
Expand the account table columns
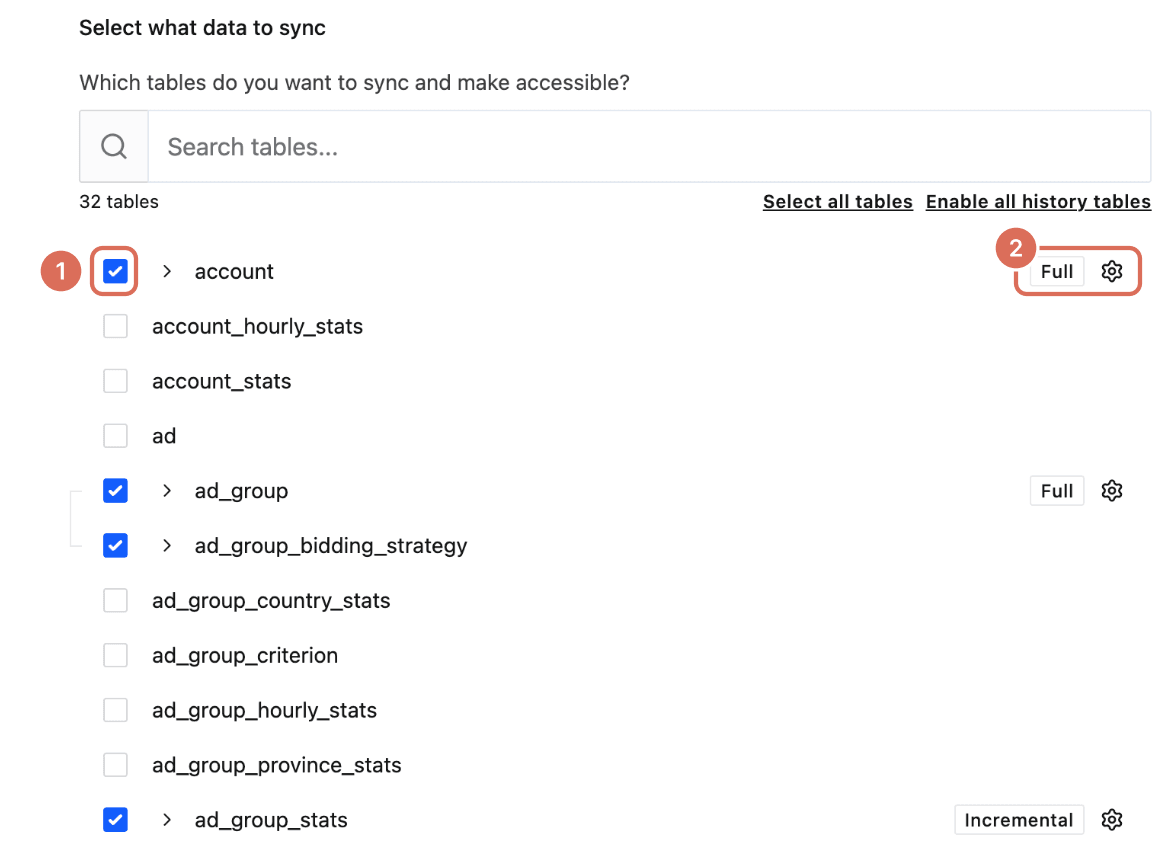pyautogui.click(x=167, y=271)
